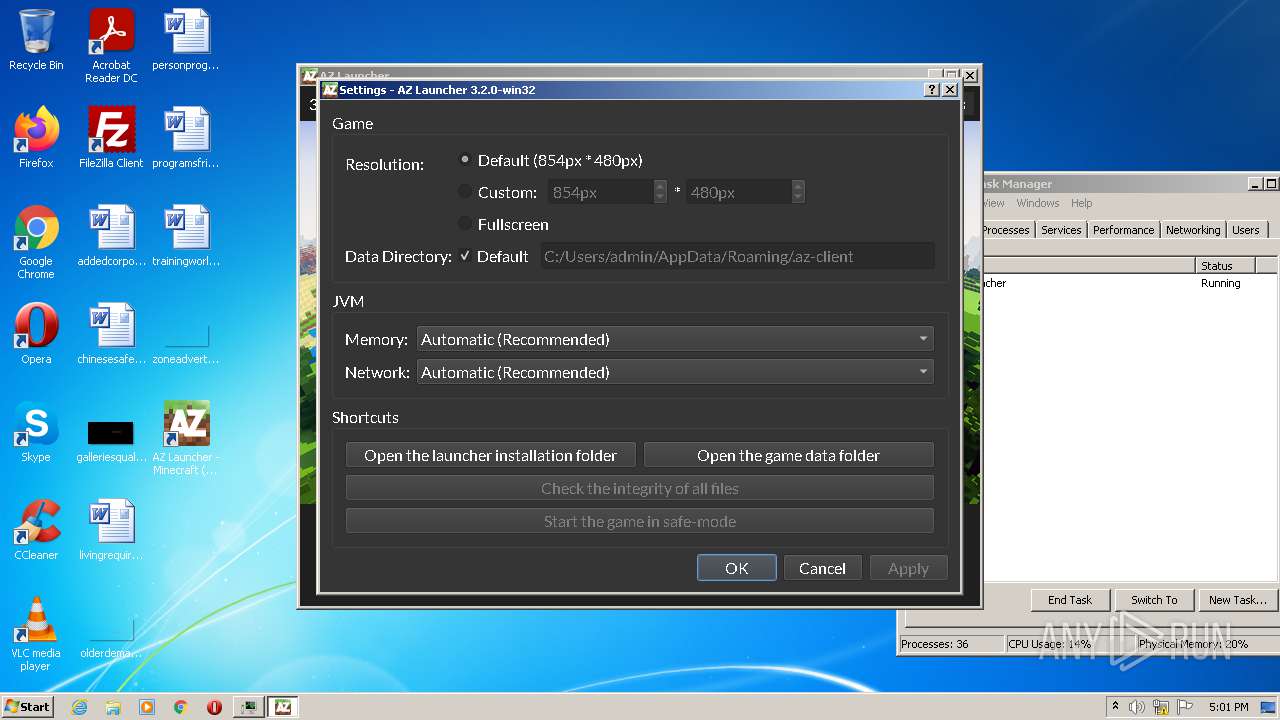Open the Start menu

[27, 707]
